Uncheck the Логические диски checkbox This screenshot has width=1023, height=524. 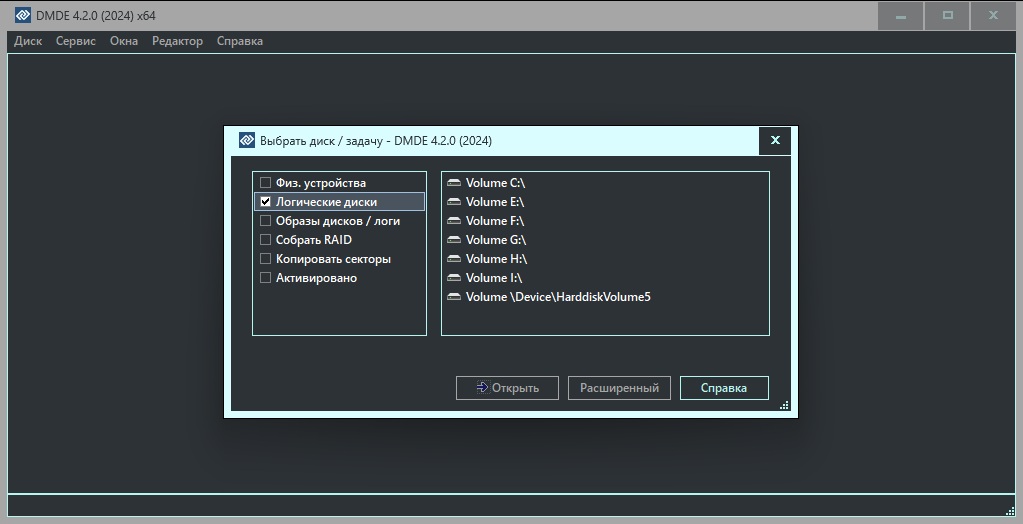coord(266,202)
